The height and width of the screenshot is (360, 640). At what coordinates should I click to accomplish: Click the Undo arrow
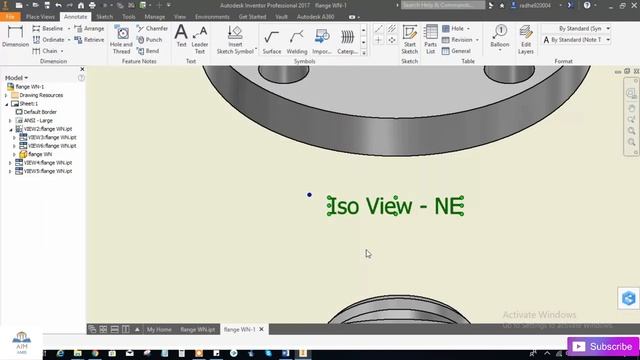(x=58, y=5)
